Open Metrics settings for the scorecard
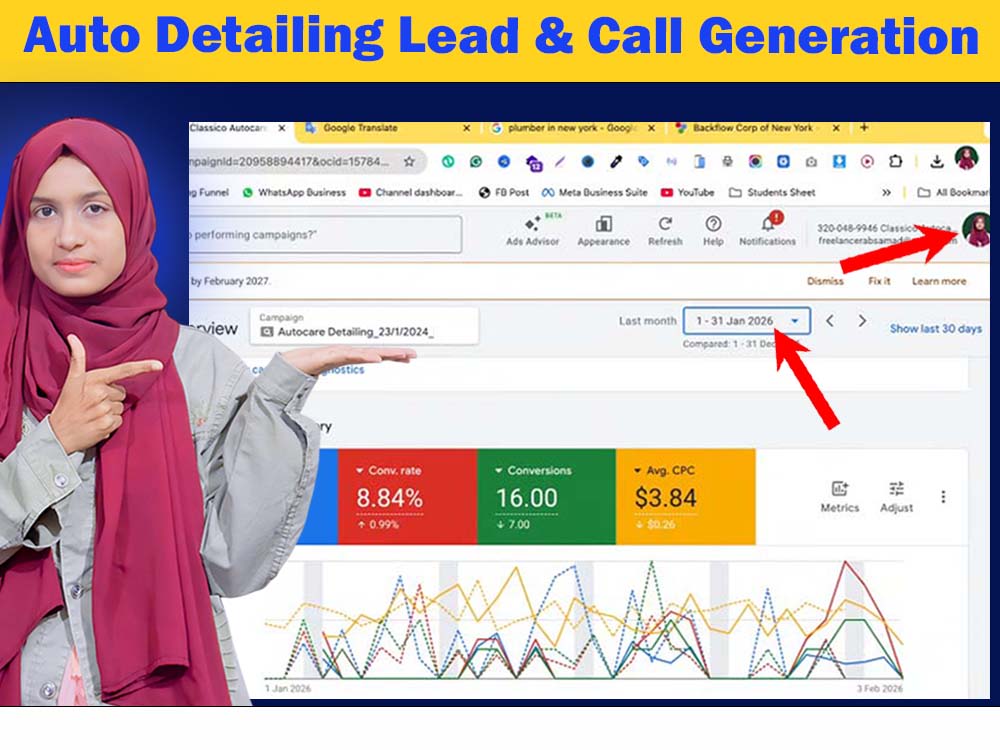This screenshot has width=1000, height=750. pyautogui.click(x=839, y=497)
